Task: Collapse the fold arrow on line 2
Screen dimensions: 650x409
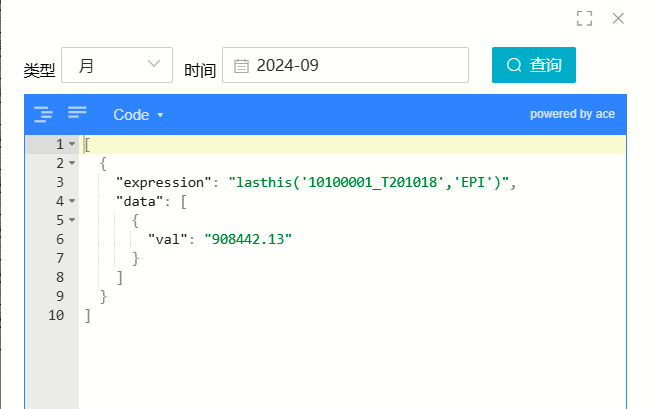Action: (x=72, y=163)
